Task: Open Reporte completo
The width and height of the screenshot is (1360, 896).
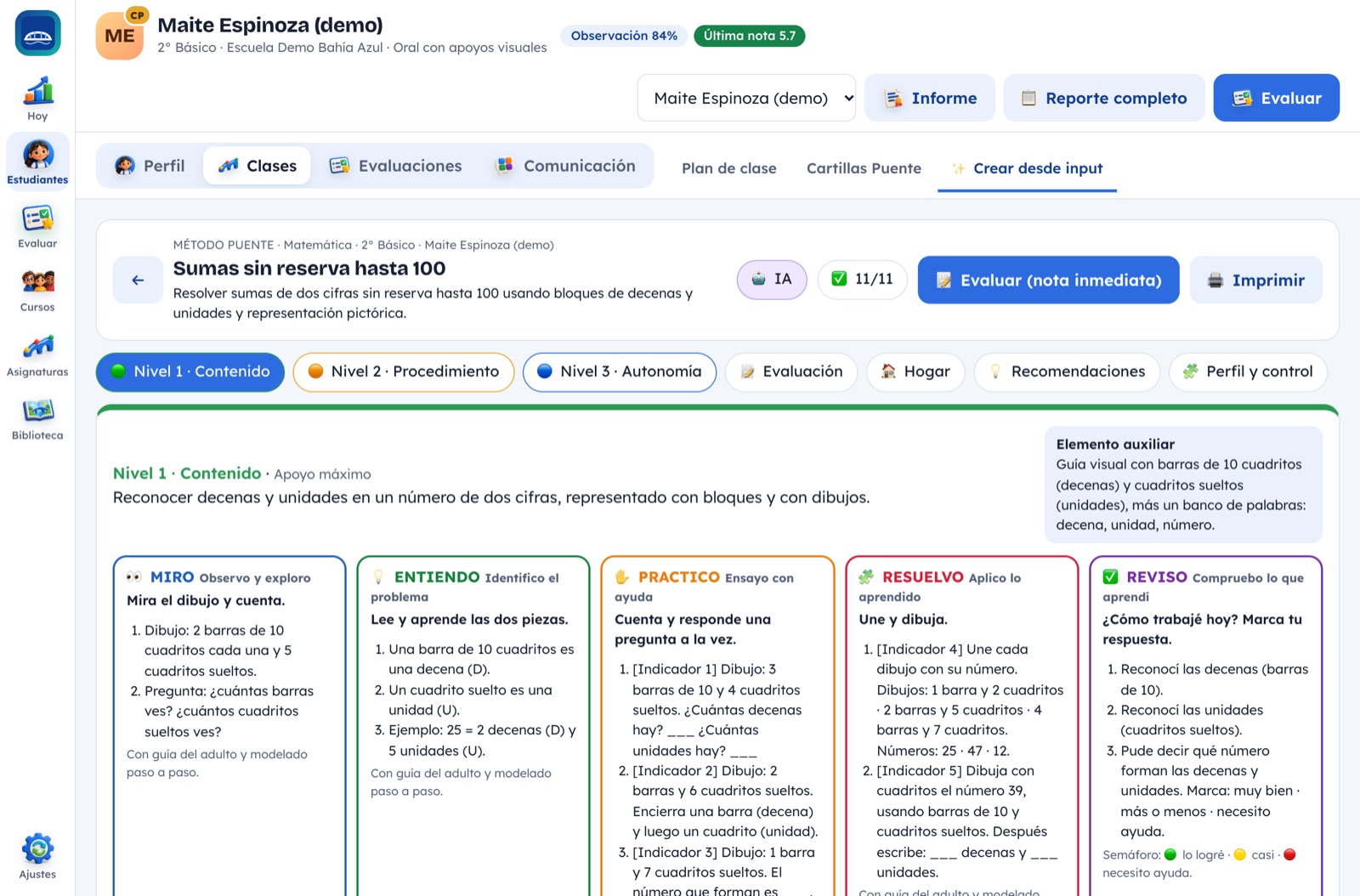Action: point(1103,98)
